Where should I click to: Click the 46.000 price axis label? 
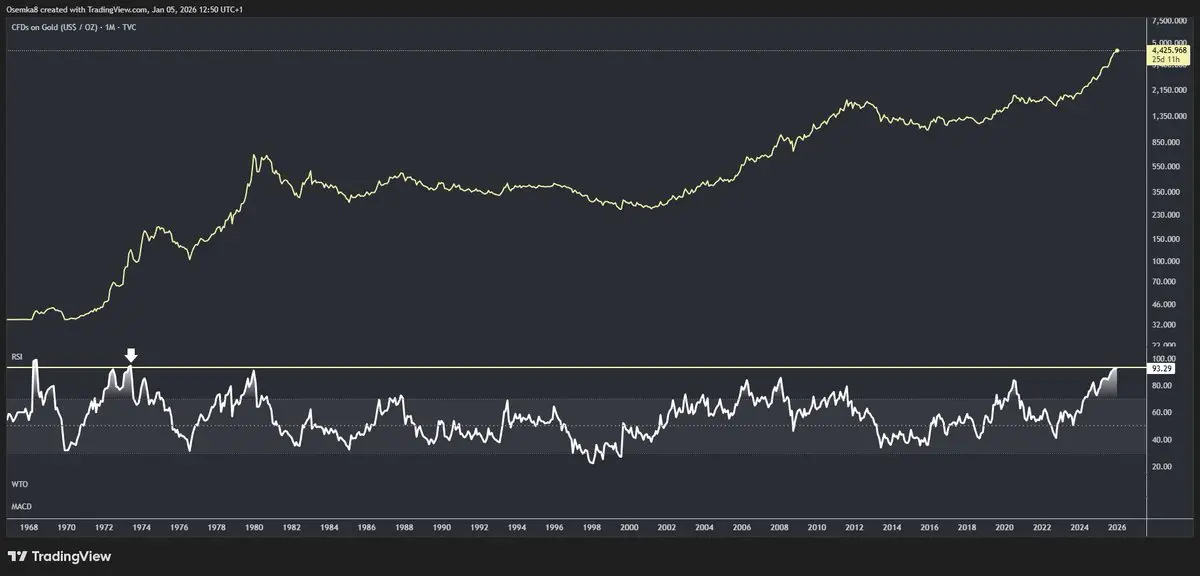pyautogui.click(x=1165, y=304)
